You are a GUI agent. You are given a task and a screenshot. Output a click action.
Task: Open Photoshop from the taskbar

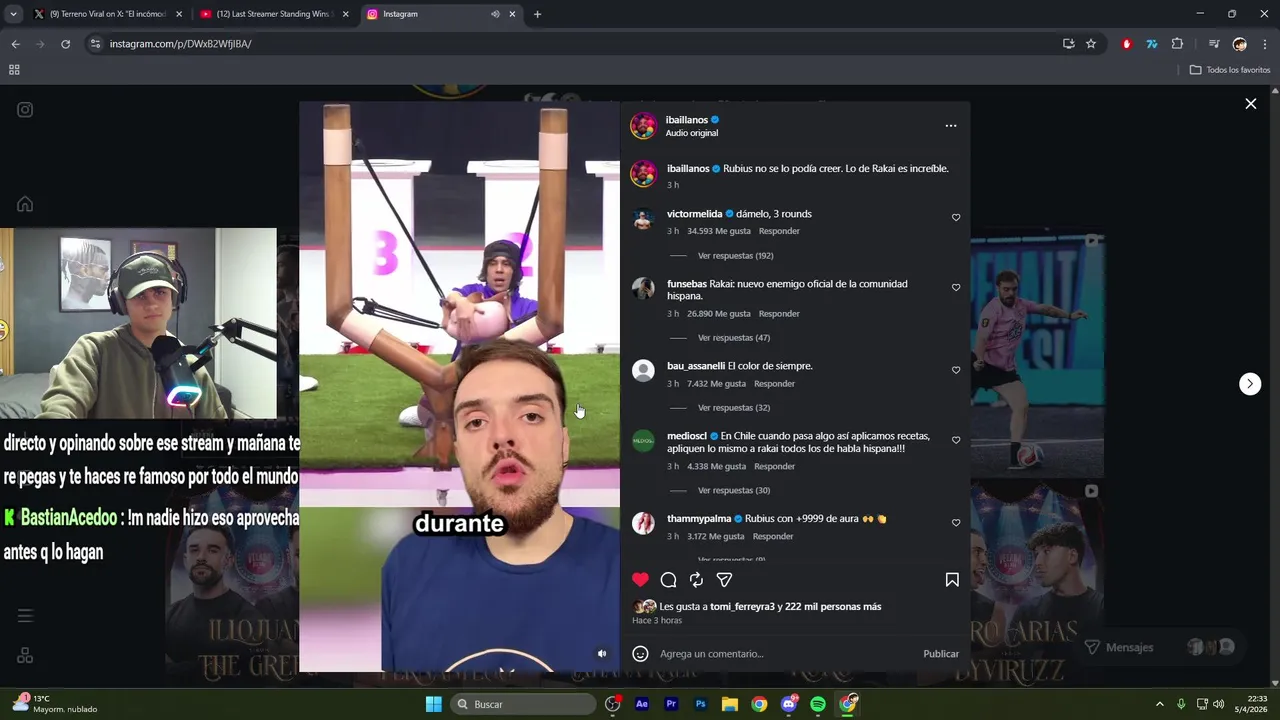pos(701,704)
